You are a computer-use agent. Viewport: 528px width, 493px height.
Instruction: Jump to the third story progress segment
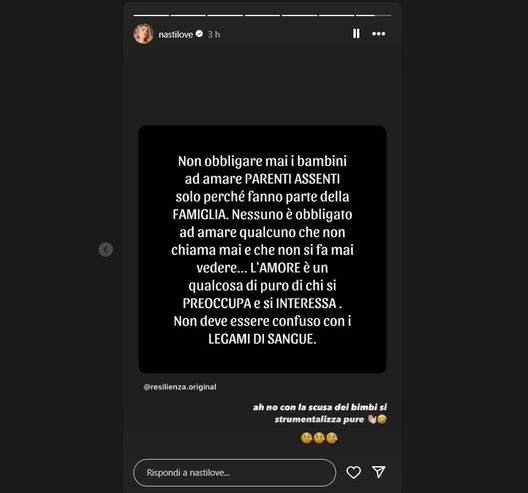[225, 15]
